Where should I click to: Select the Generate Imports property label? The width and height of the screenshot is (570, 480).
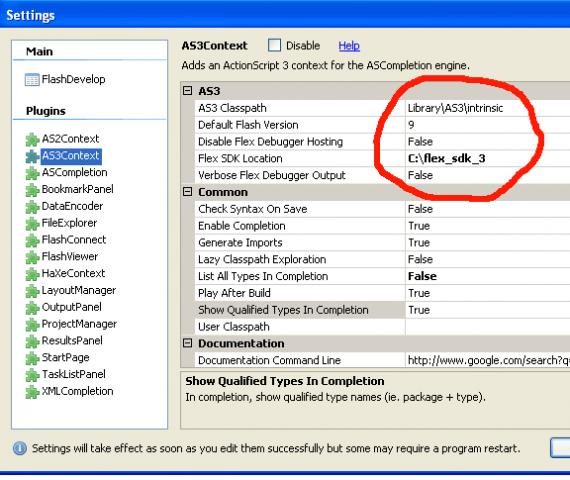pos(240,243)
